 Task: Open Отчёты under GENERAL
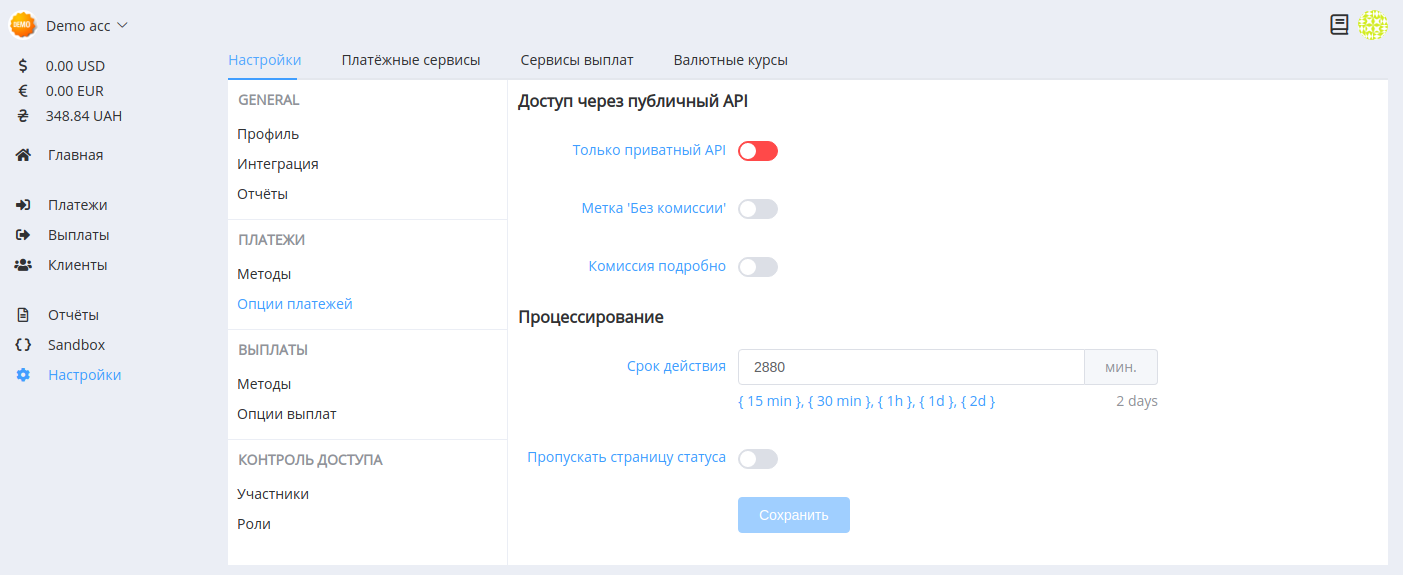(x=262, y=194)
